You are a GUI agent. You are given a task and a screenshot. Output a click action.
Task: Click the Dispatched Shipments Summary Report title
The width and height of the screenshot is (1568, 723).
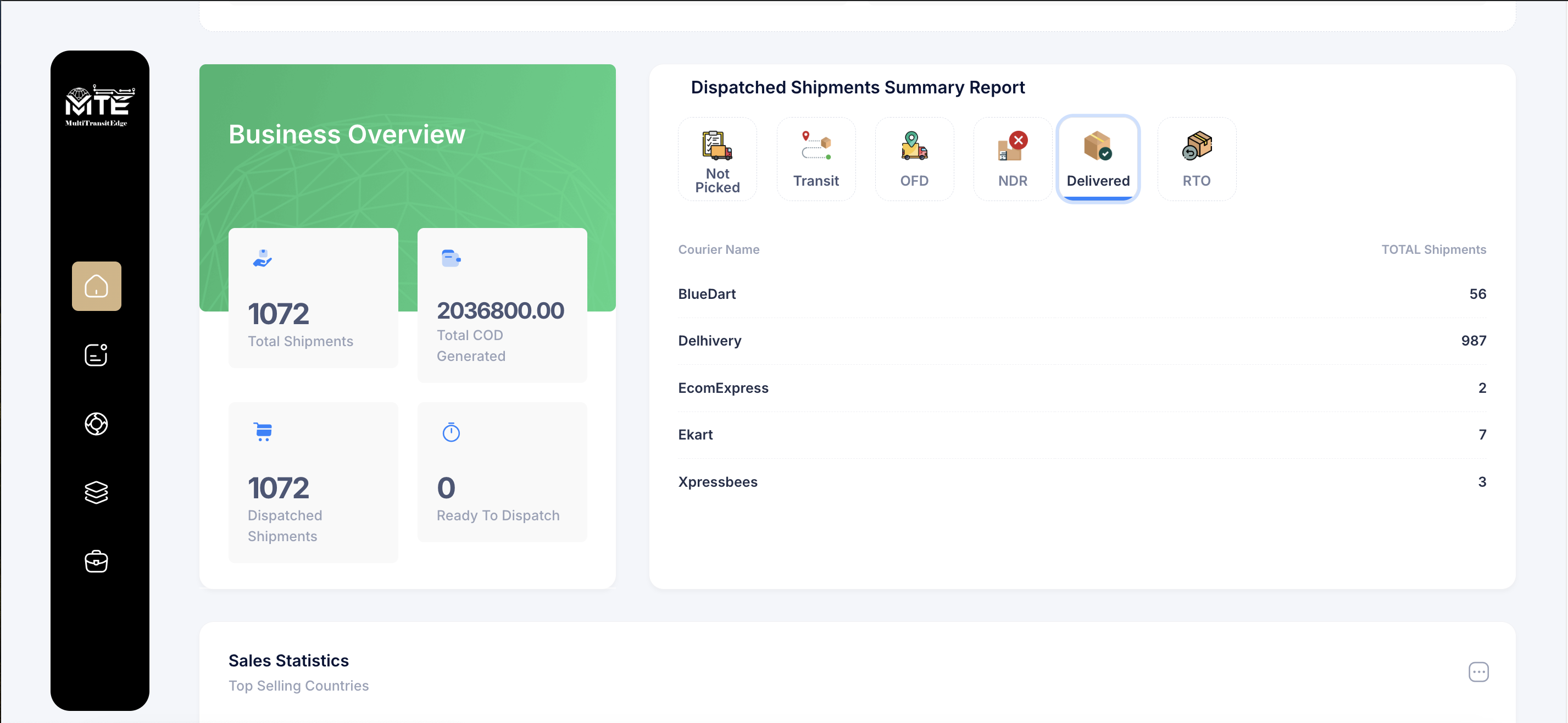click(858, 88)
